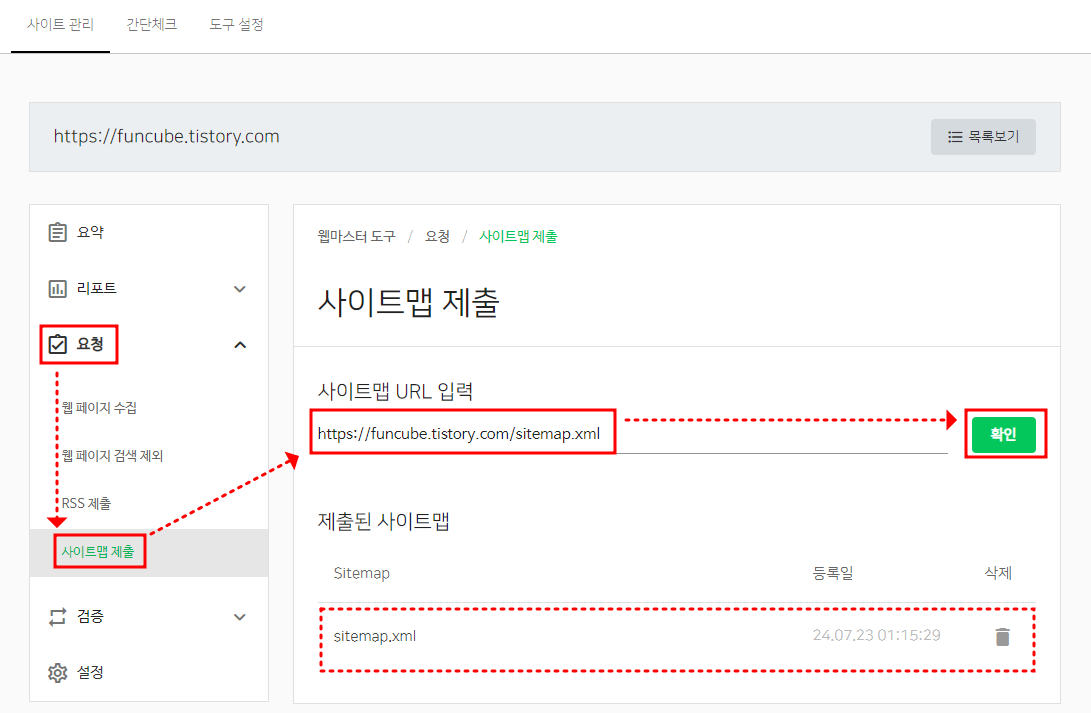Expand the 리포트 section chevron
The image size is (1091, 713).
[239, 289]
